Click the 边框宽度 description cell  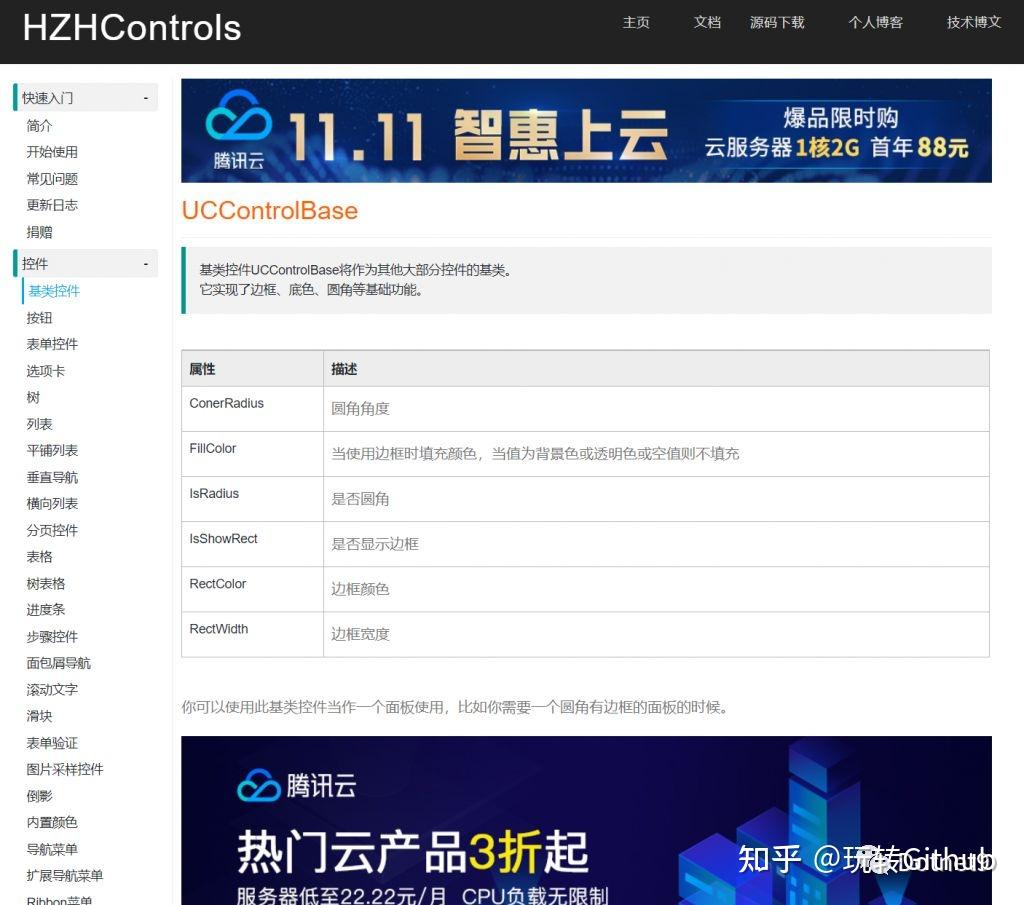[656, 634]
